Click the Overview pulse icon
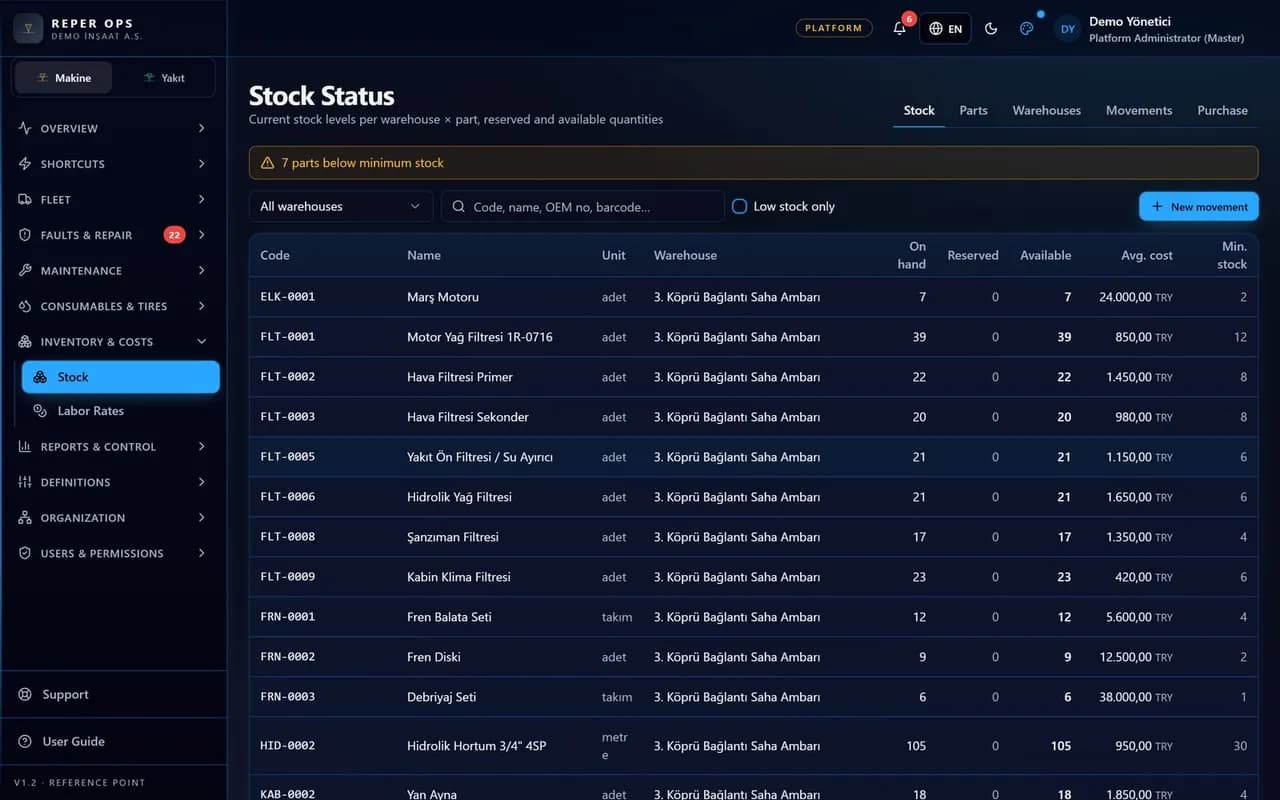1280x800 pixels. (x=25, y=128)
